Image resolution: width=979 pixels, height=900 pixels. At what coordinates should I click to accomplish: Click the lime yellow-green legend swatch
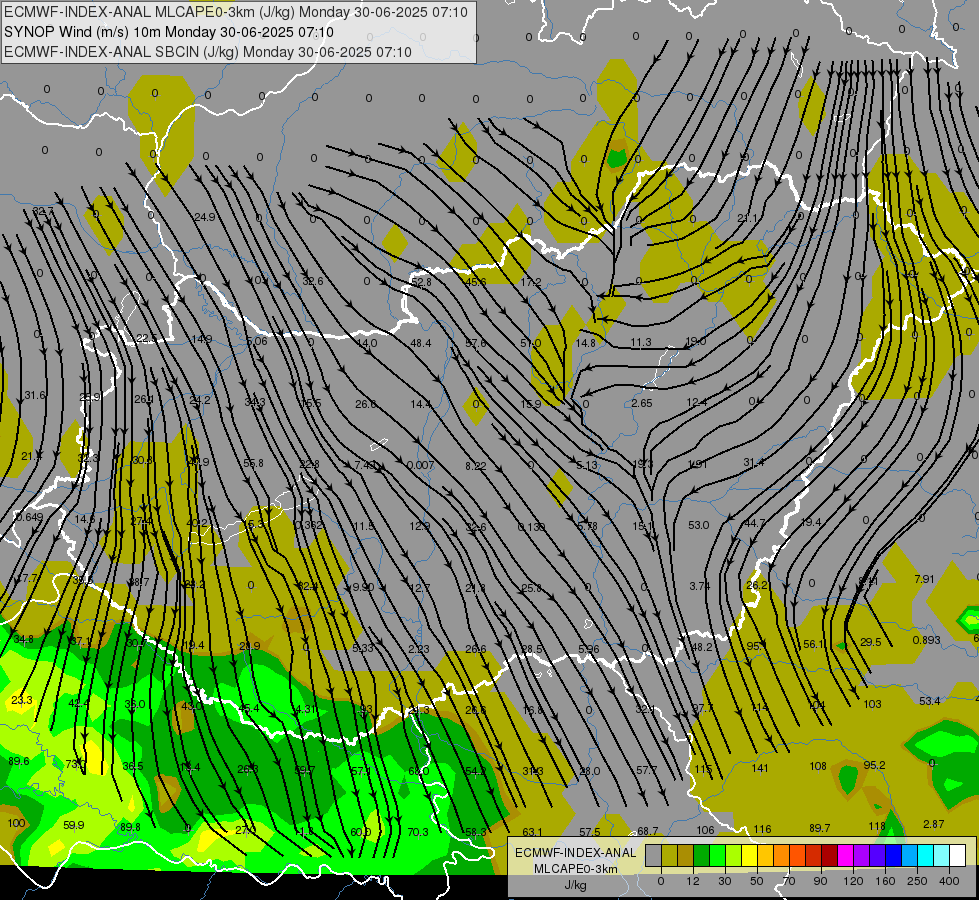tap(734, 855)
